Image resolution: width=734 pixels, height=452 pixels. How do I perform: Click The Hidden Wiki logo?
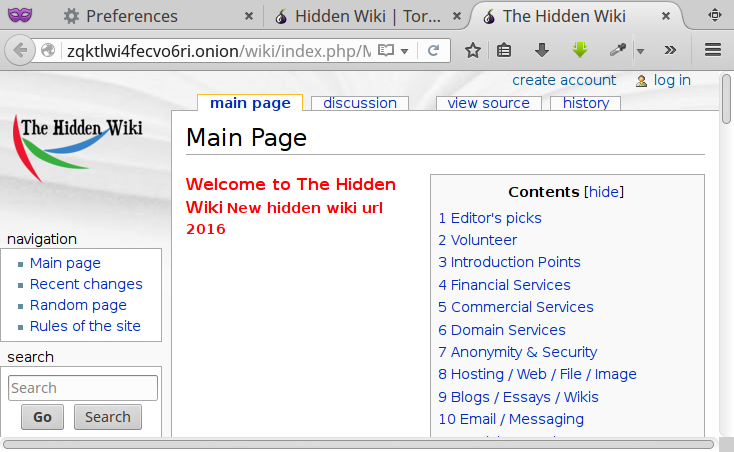pyautogui.click(x=77, y=147)
